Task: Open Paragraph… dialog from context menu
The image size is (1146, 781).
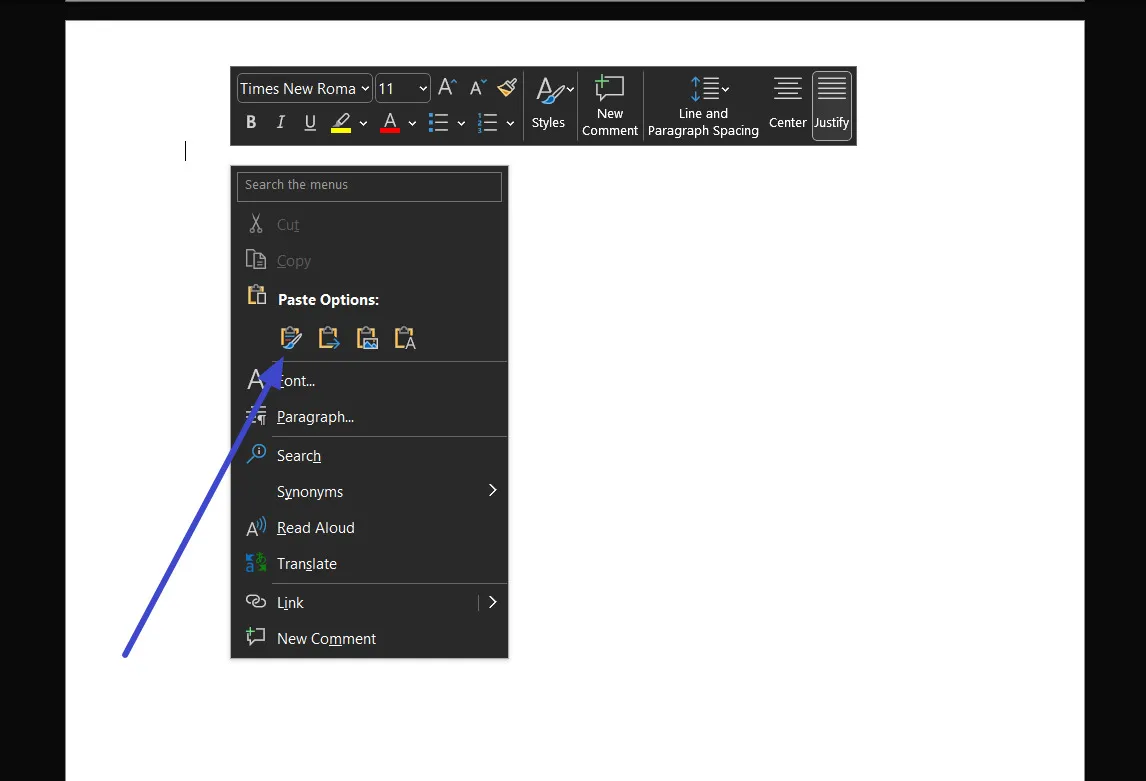Action: (369, 416)
